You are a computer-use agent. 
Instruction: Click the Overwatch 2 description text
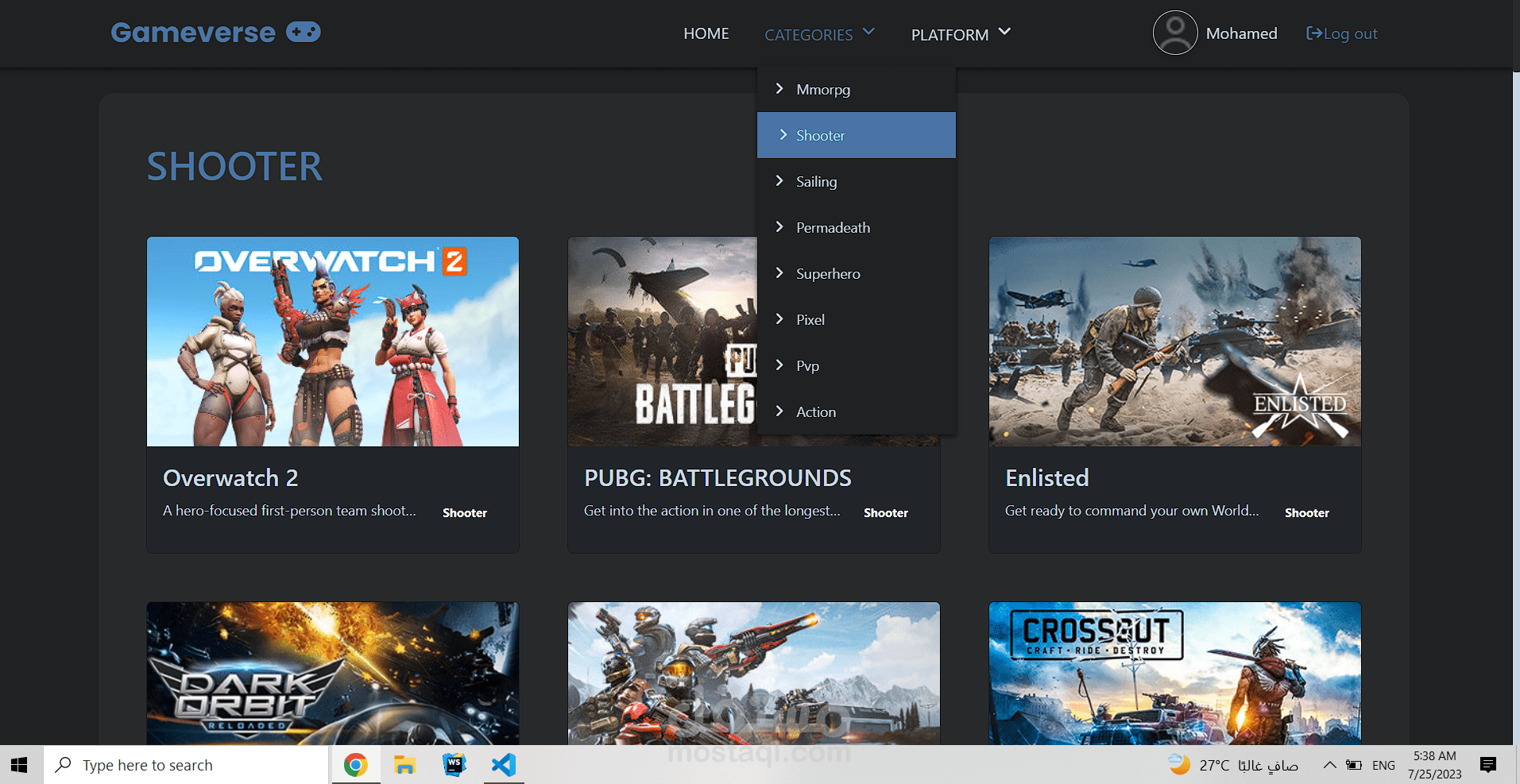(289, 511)
